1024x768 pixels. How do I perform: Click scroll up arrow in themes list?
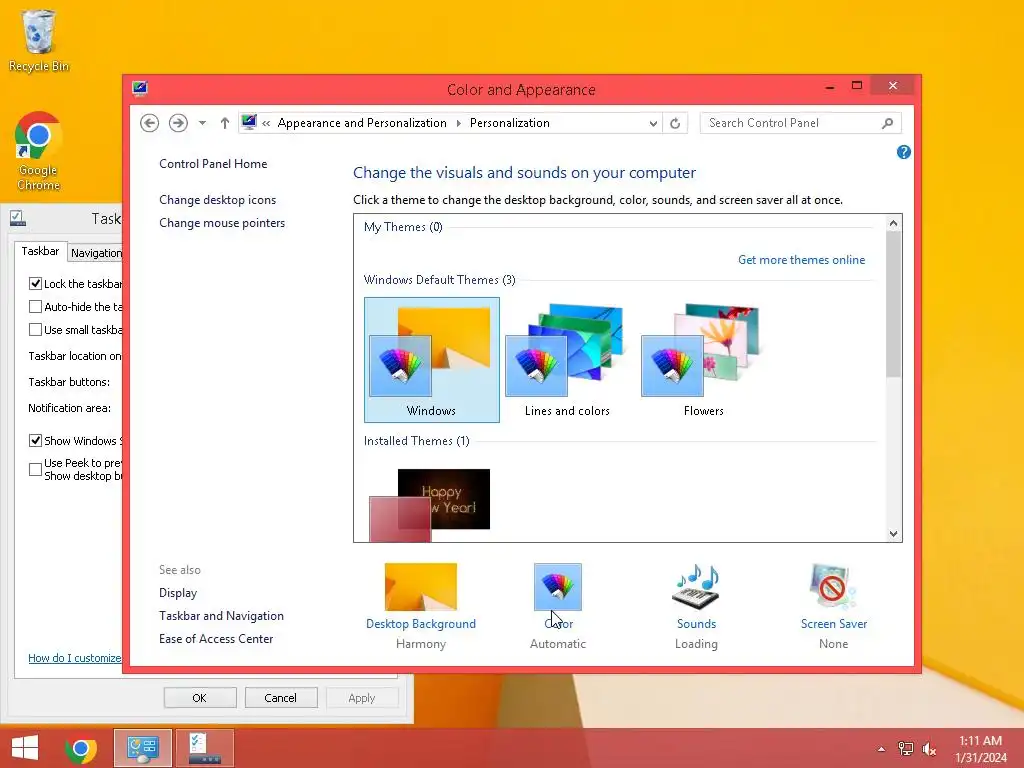coord(893,223)
